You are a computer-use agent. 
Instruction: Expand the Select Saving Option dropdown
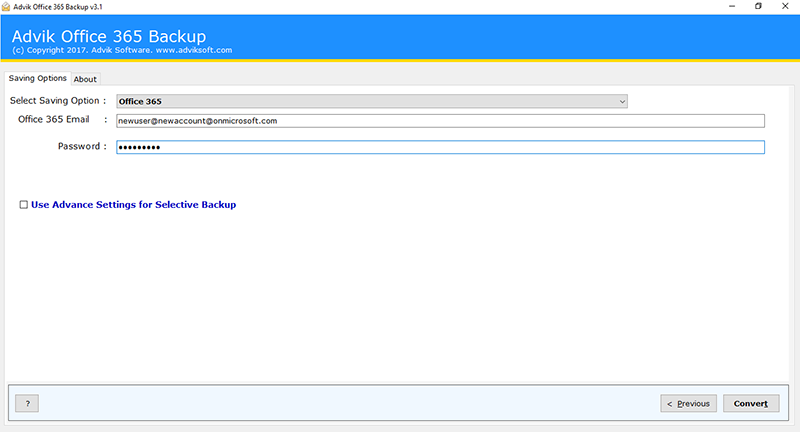coord(371,101)
